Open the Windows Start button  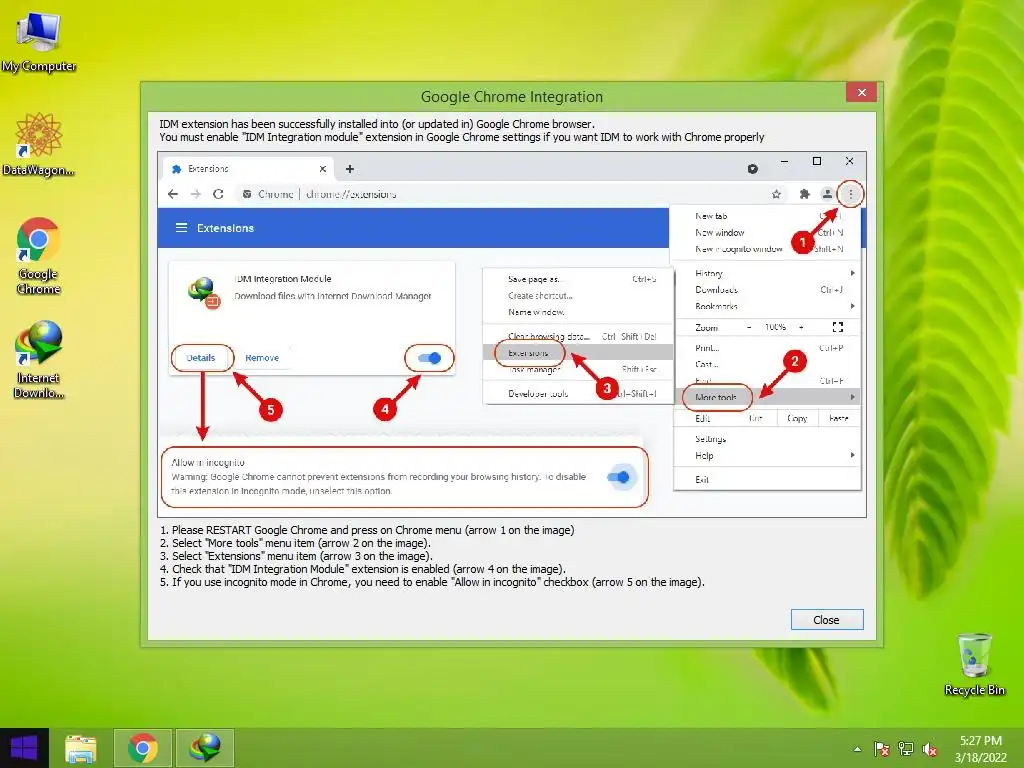pyautogui.click(x=24, y=748)
